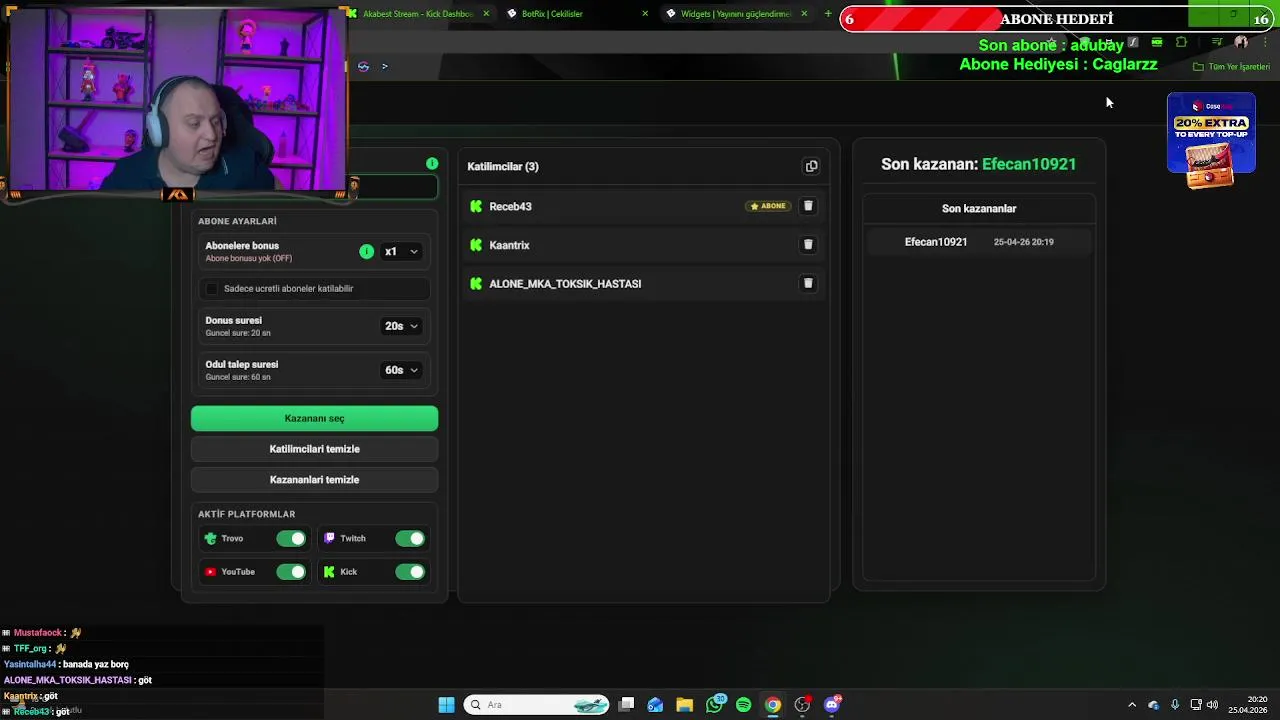Click 'Kazanani sec' green button
1280x720 pixels.
pyautogui.click(x=314, y=418)
